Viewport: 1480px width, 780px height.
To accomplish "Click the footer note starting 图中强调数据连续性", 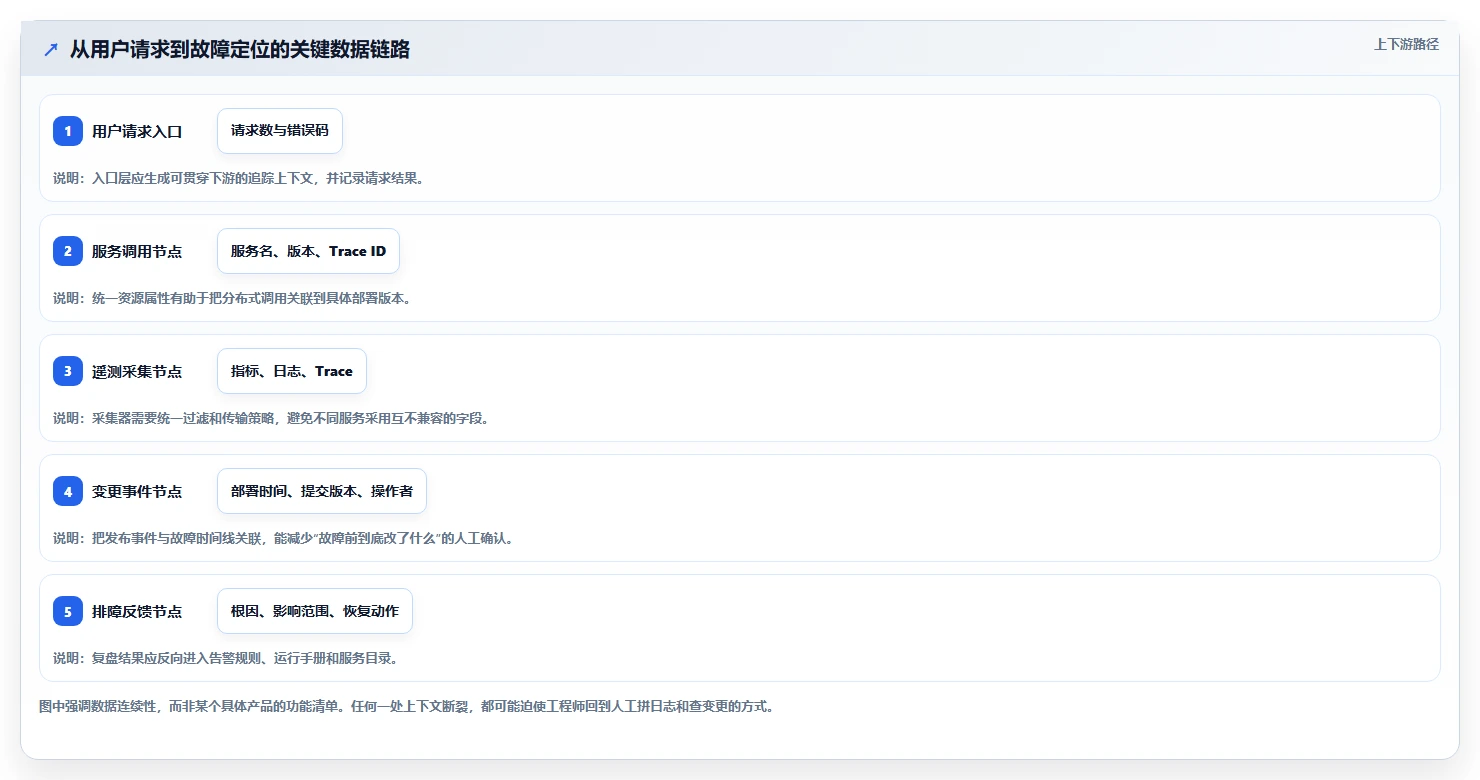I will click(x=407, y=706).
